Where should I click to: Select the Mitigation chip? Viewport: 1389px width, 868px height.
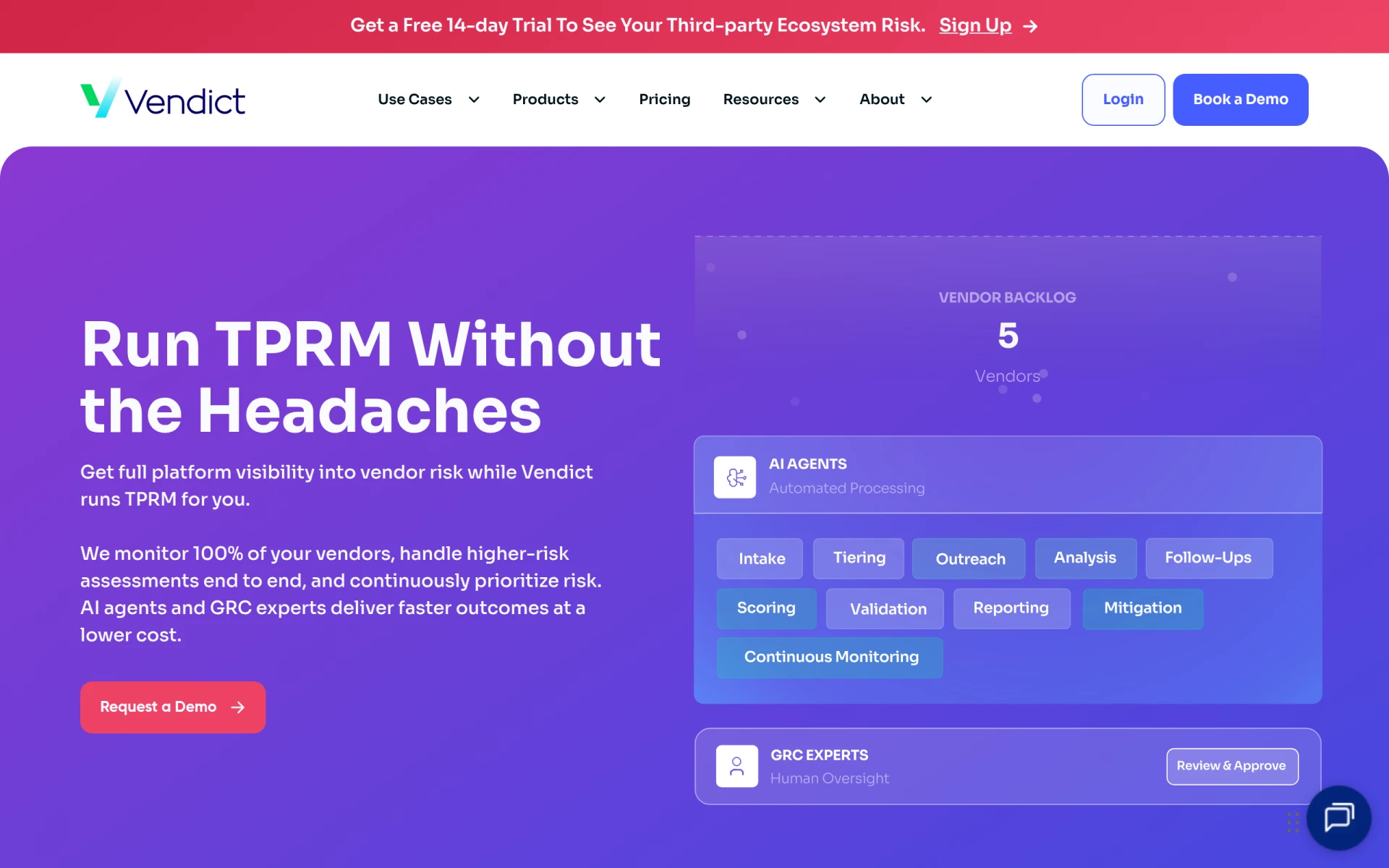tap(1142, 608)
